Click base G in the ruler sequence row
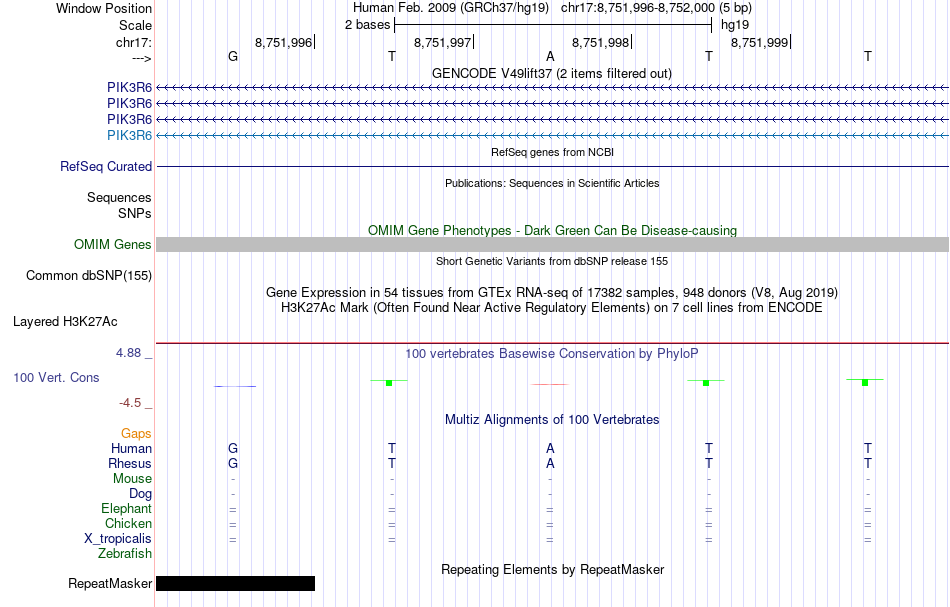 [x=233, y=56]
